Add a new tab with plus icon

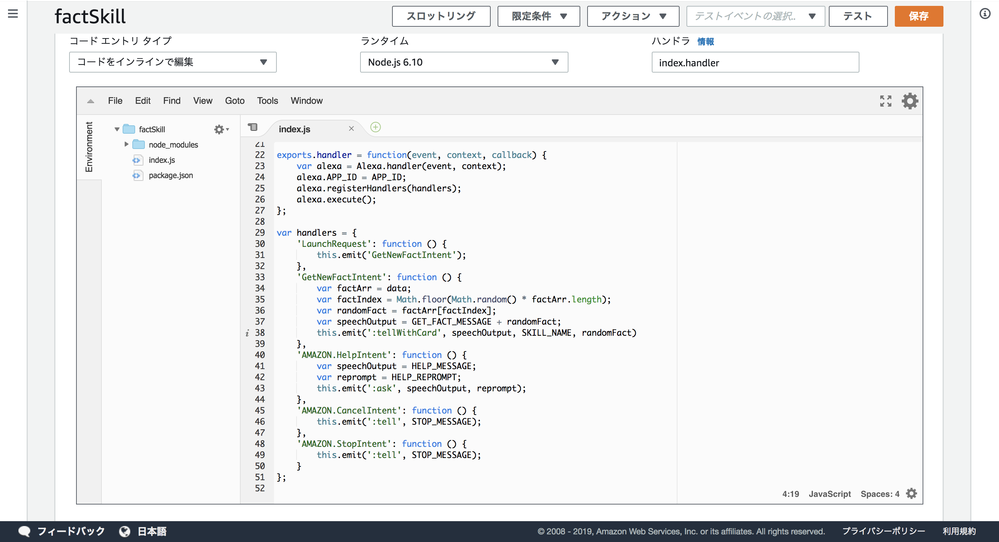click(x=375, y=127)
